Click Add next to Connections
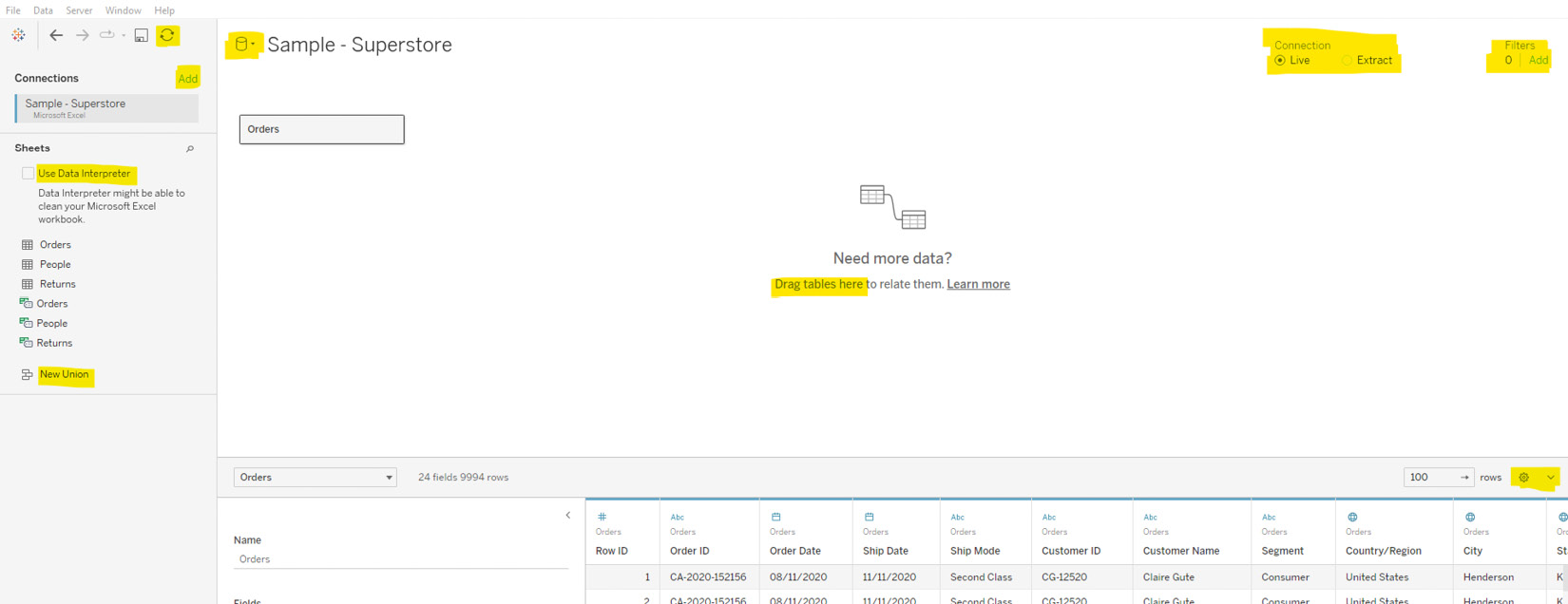This screenshot has height=604, width=1568. click(x=188, y=79)
